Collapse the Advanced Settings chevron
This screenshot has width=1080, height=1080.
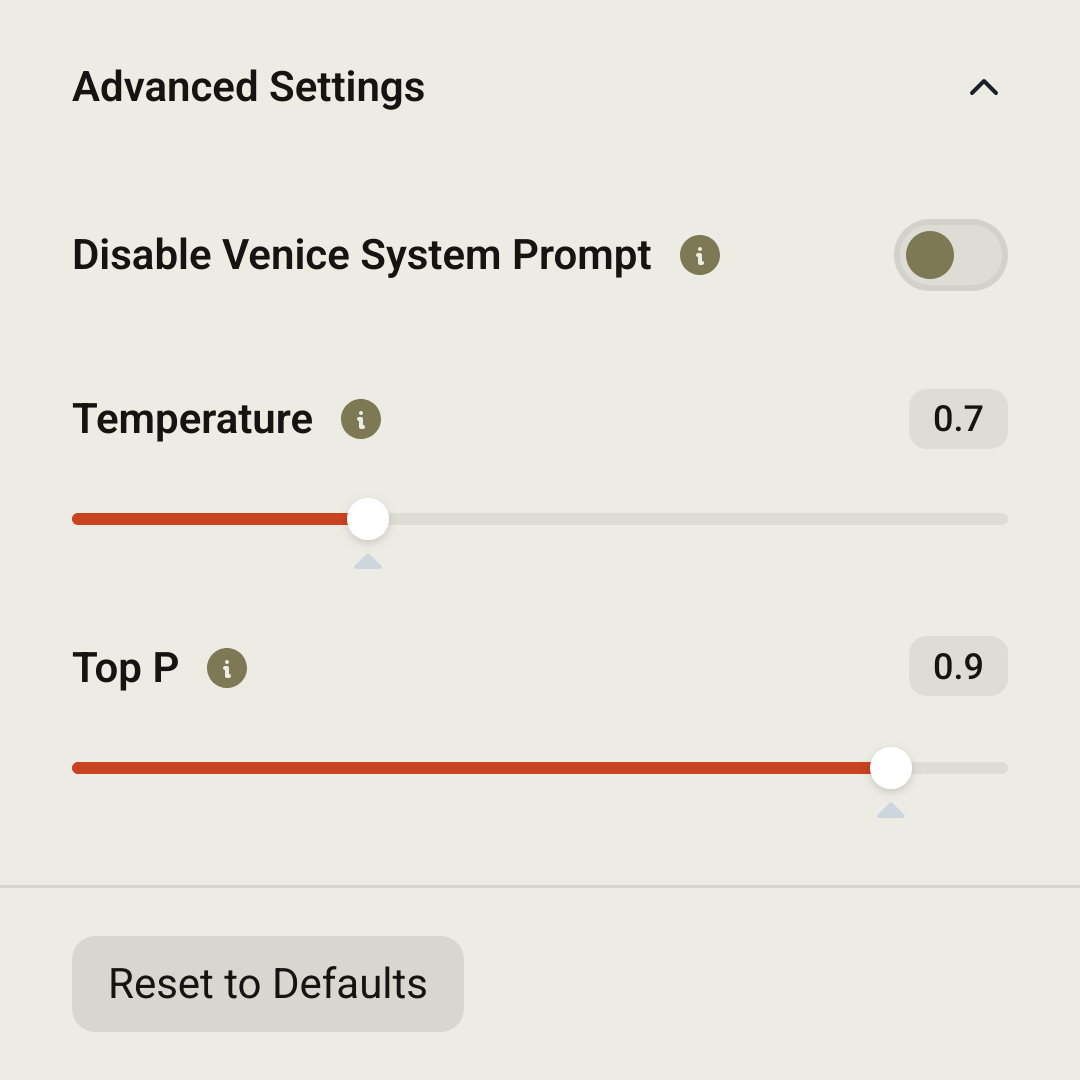pos(984,88)
